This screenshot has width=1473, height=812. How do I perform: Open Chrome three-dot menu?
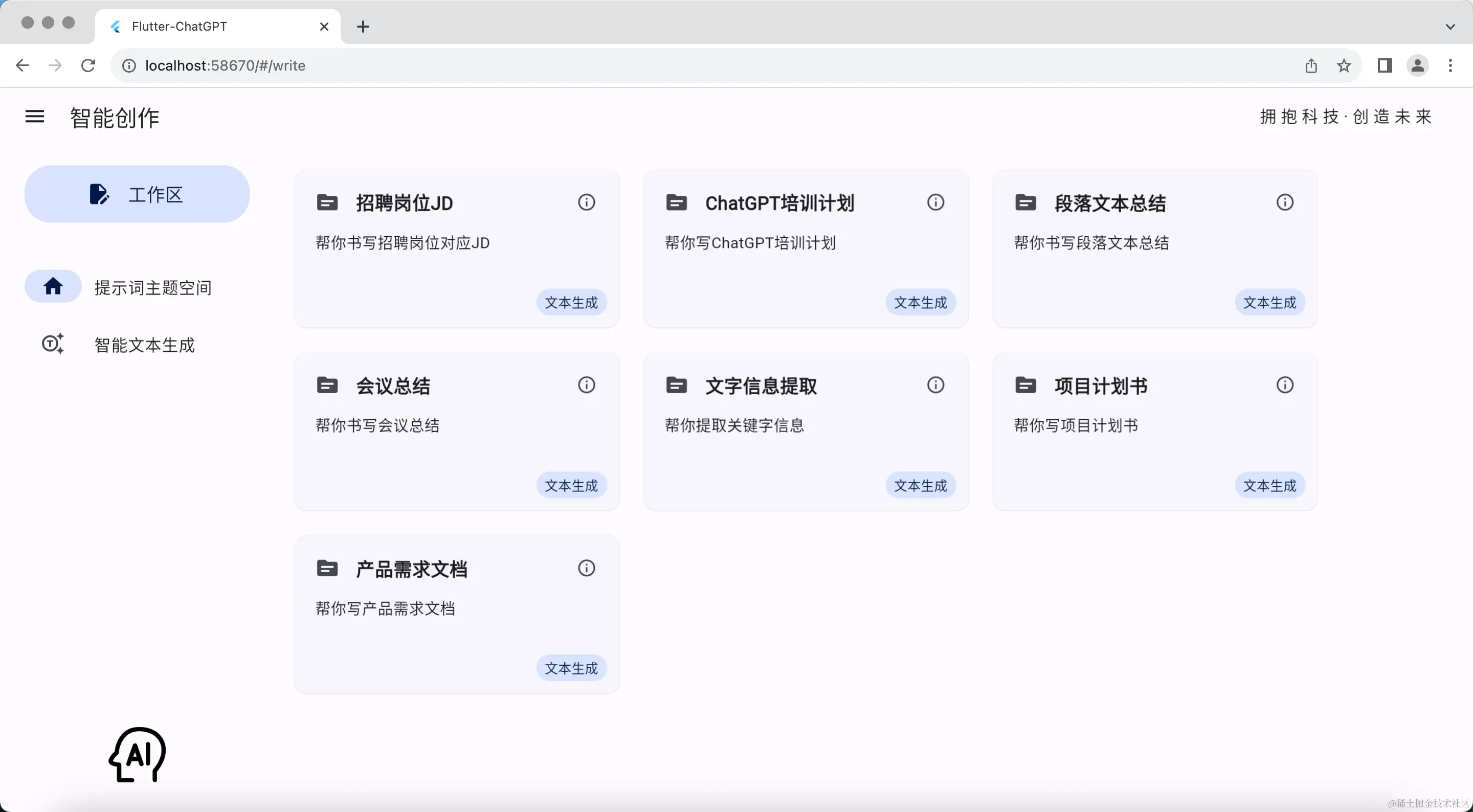tap(1450, 66)
